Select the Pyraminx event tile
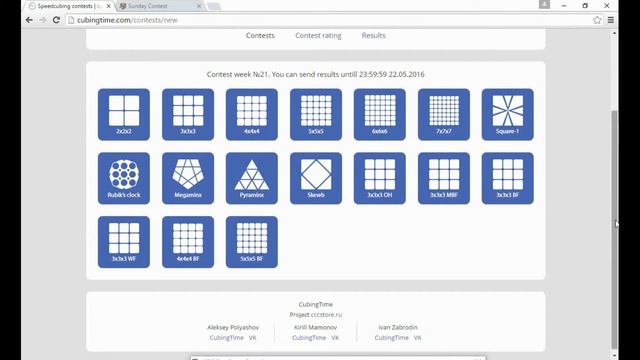 pyautogui.click(x=252, y=178)
